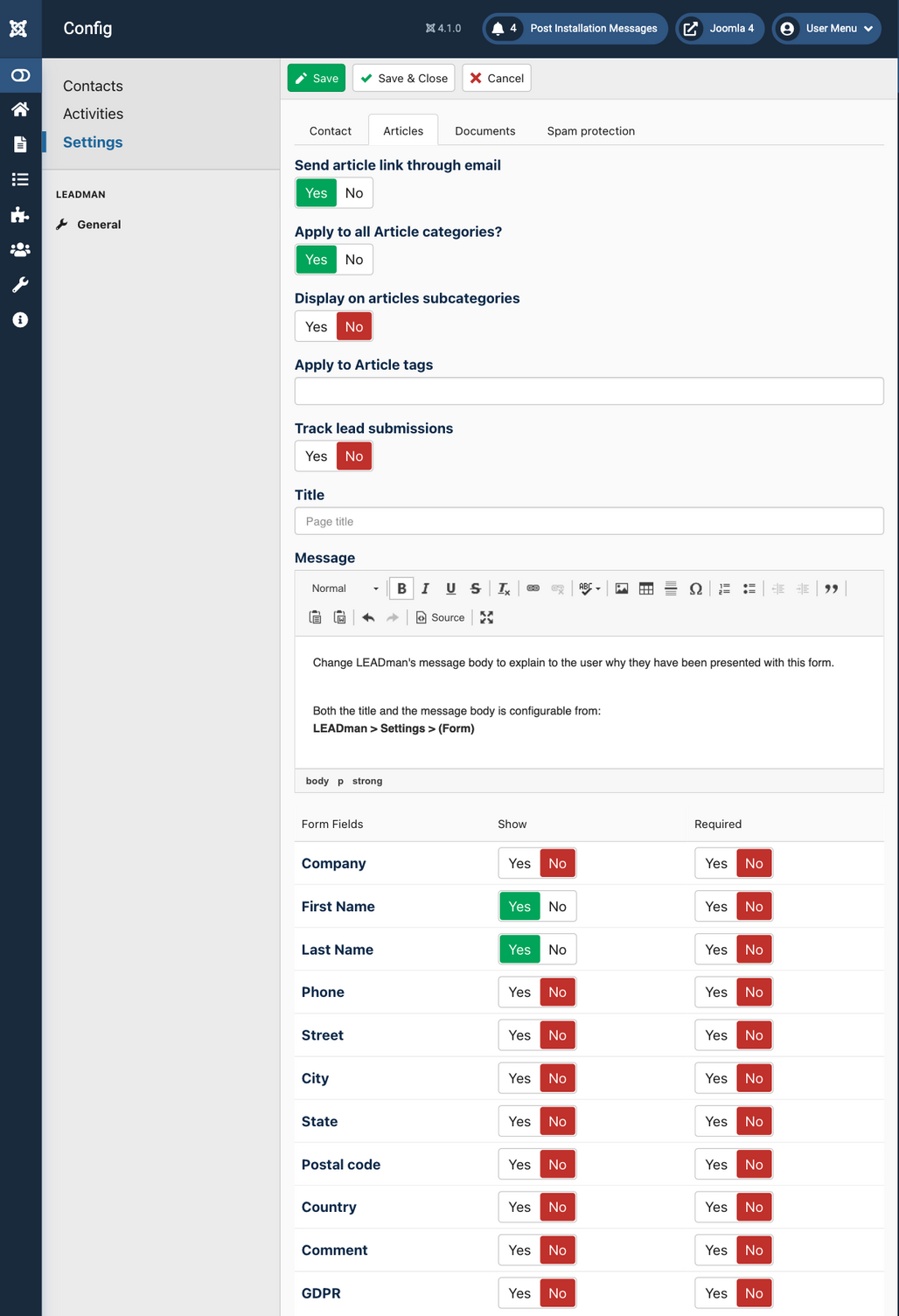This screenshot has height=1316, width=899.
Task: Switch to the Documents tab
Action: click(x=485, y=131)
